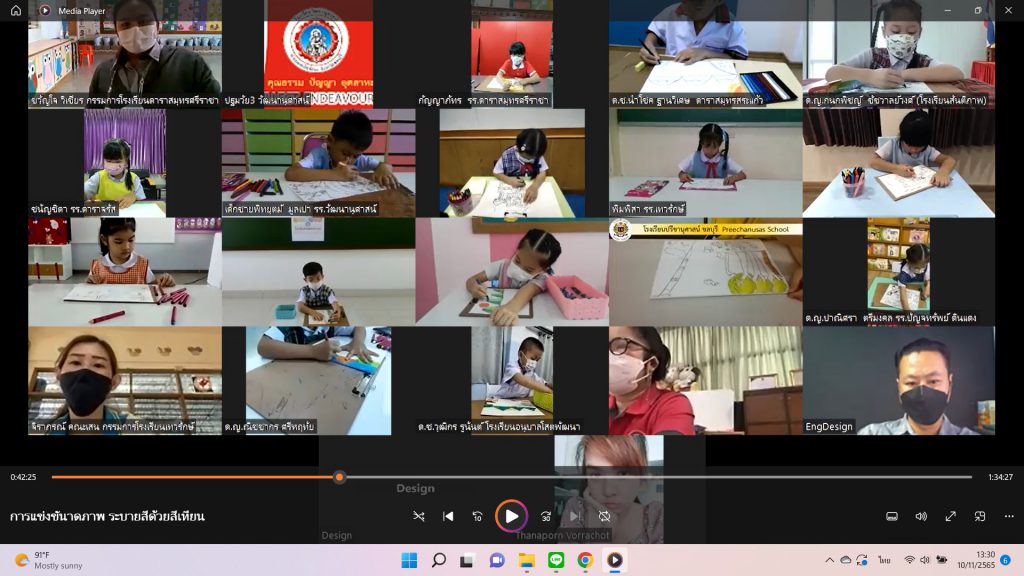
Task: Open Google Chrome from the taskbar
Action: click(585, 560)
